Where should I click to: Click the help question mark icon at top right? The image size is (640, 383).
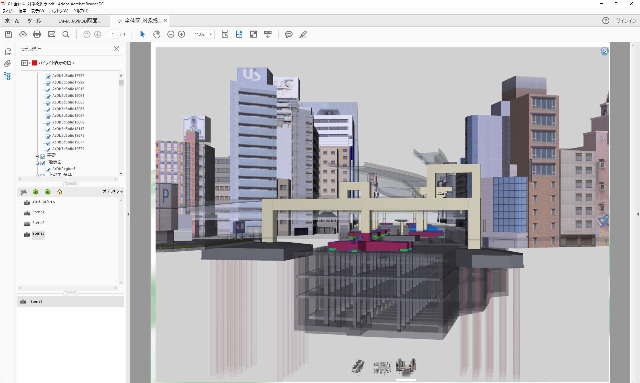(x=606, y=20)
